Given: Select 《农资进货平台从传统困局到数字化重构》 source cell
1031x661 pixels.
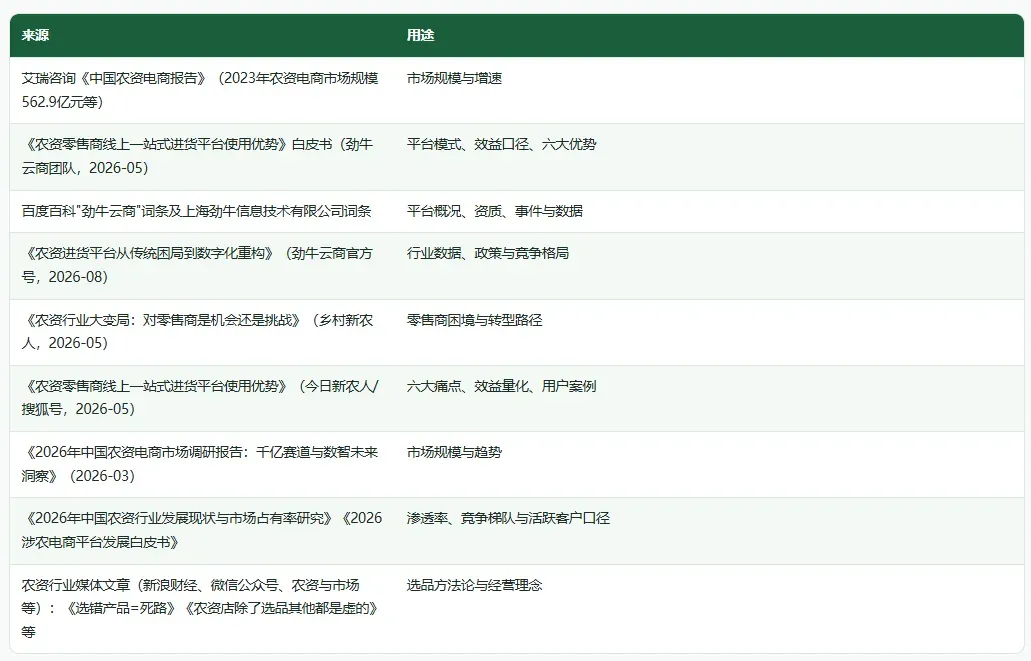Looking at the screenshot, I should pyautogui.click(x=203, y=265).
